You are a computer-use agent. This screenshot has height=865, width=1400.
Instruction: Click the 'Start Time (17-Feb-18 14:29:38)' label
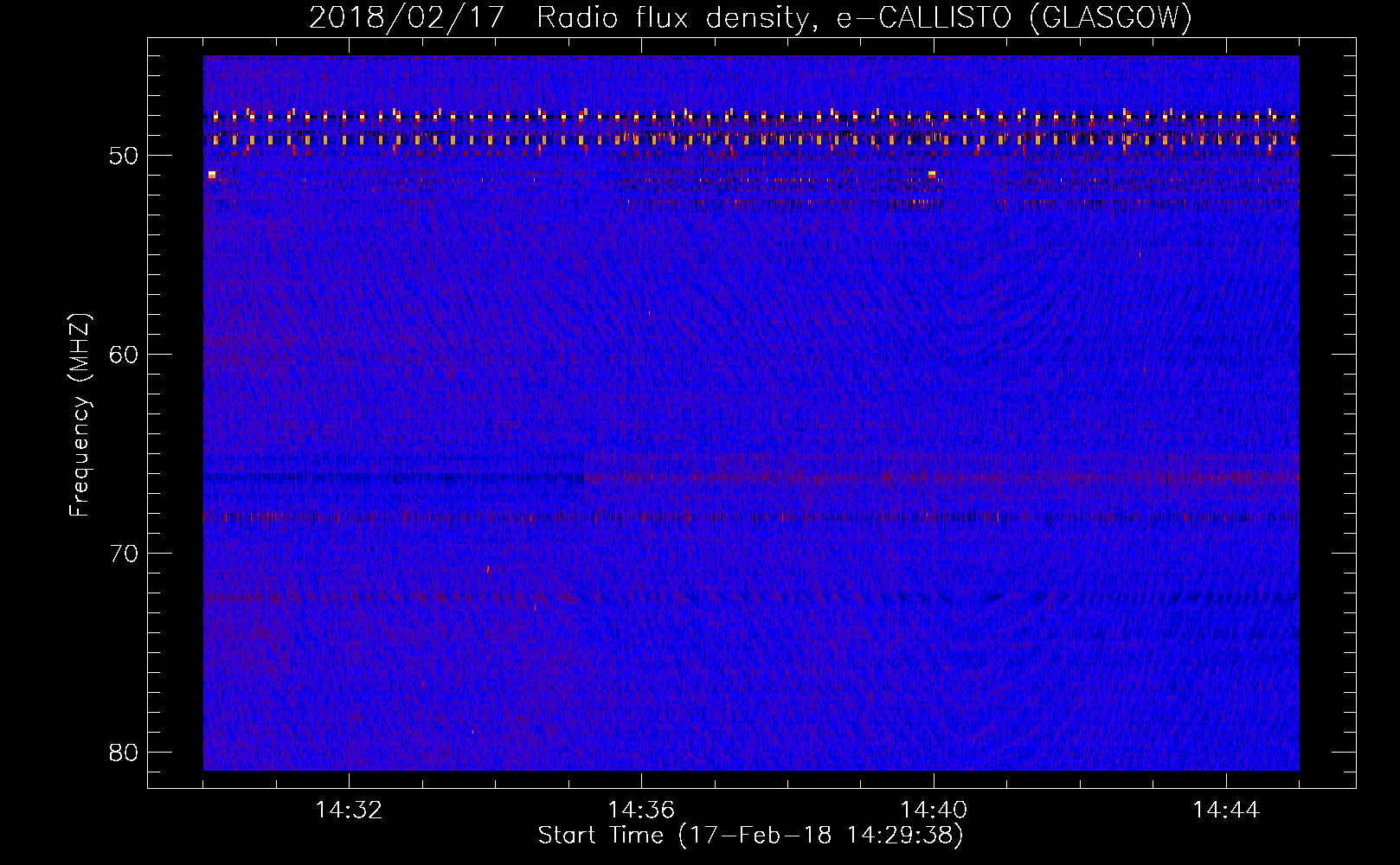(x=750, y=836)
